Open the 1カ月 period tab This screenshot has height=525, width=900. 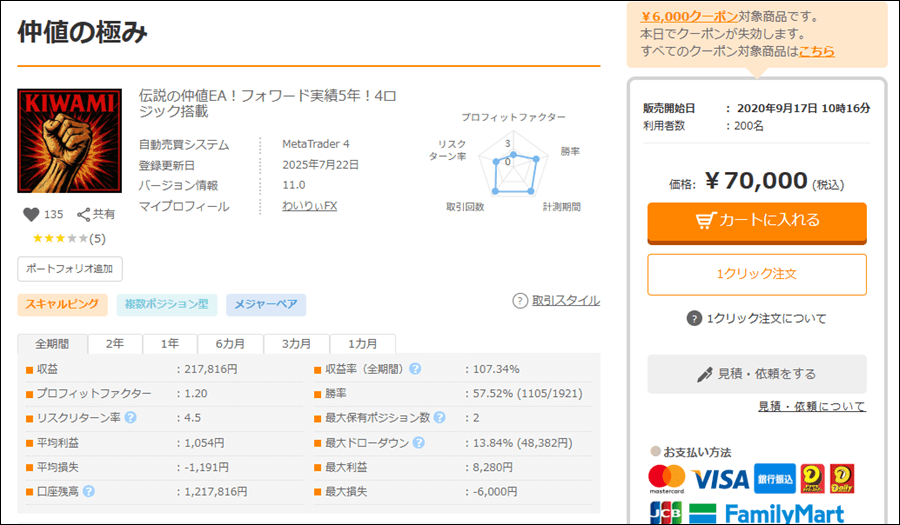[362, 343]
